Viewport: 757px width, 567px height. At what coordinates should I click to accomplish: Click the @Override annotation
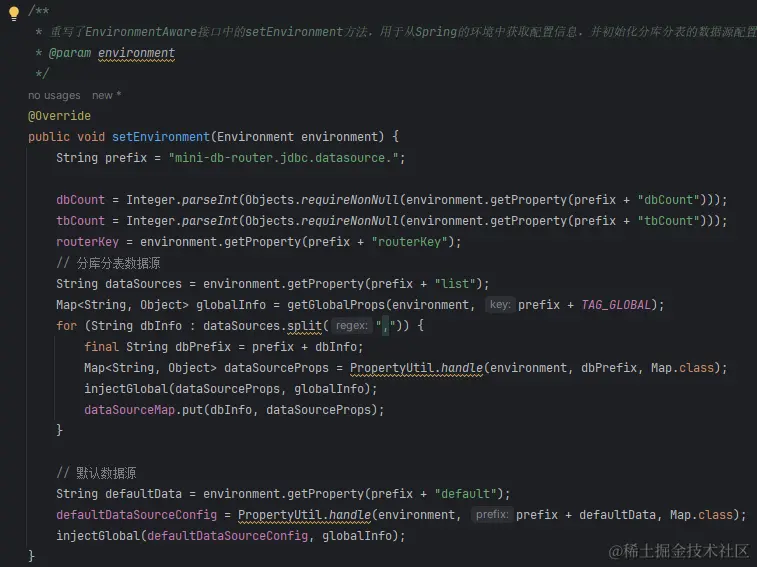pos(59,116)
